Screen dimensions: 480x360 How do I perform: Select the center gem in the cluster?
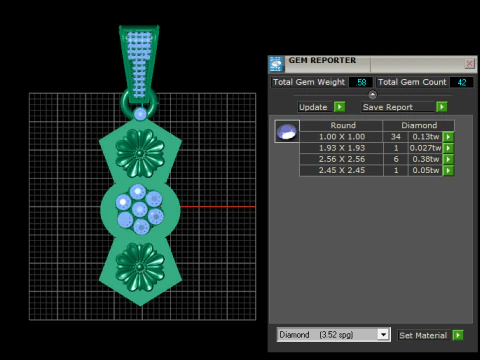pyautogui.click(x=140, y=210)
